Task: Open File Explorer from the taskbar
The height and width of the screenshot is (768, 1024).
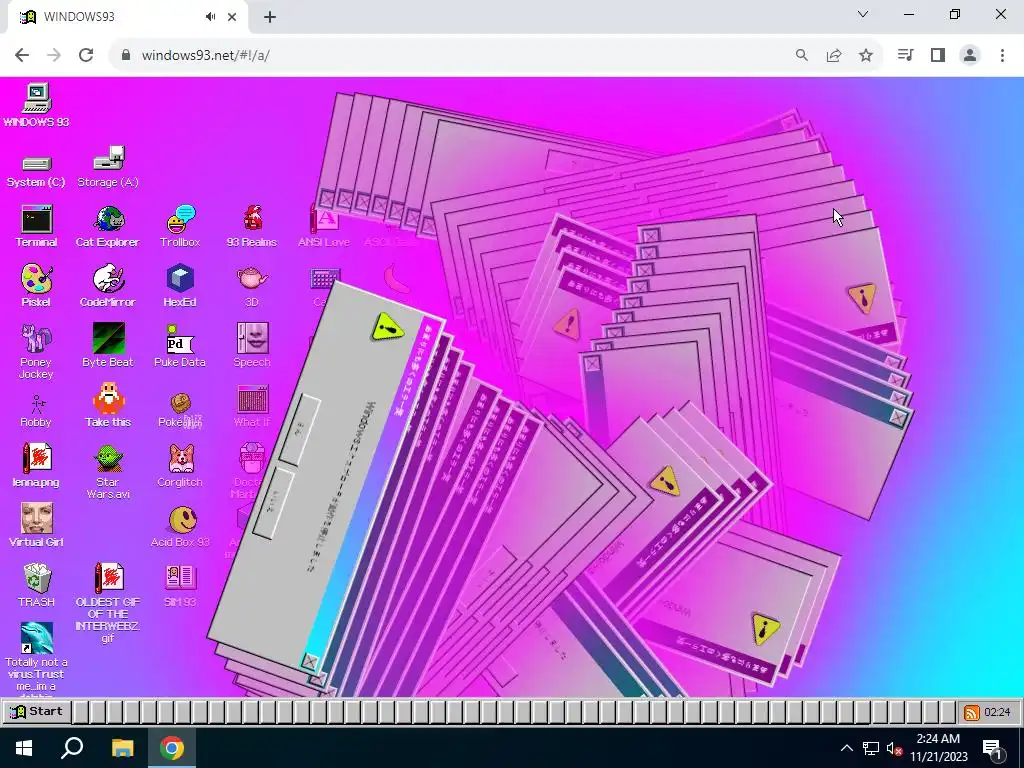Action: 122,748
